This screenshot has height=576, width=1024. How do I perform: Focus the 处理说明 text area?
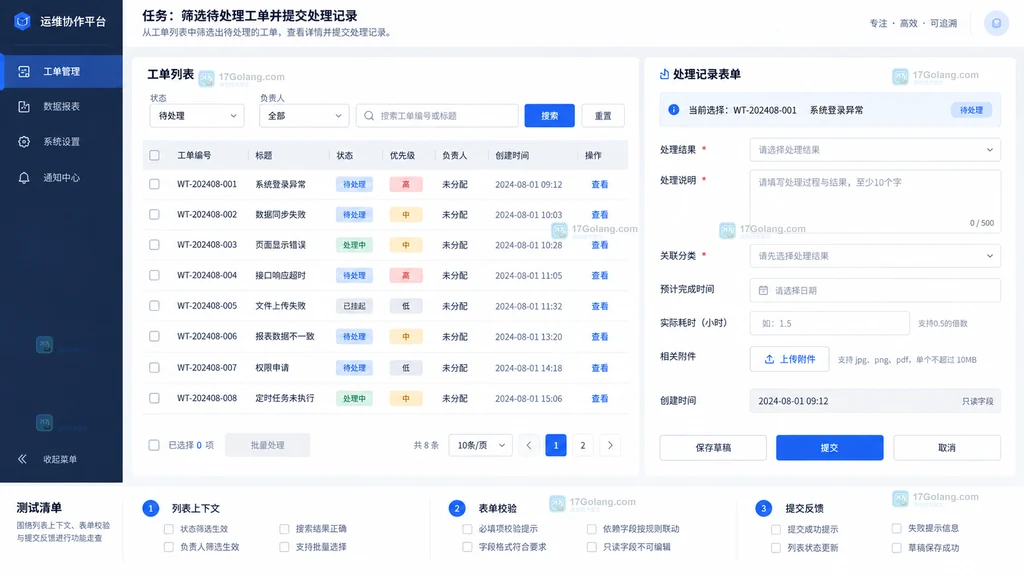coord(874,201)
